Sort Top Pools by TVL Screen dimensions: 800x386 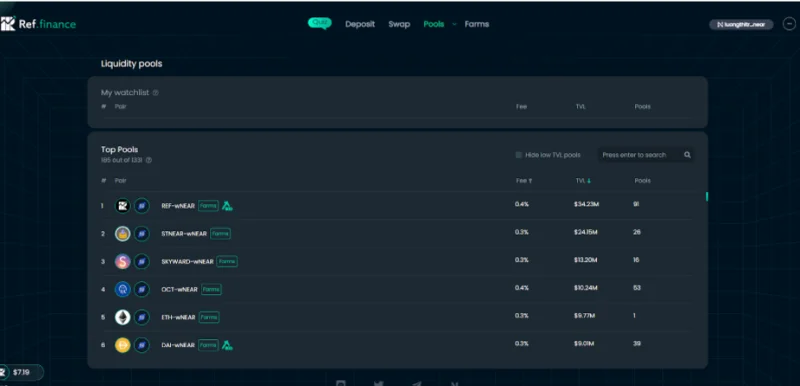point(583,181)
